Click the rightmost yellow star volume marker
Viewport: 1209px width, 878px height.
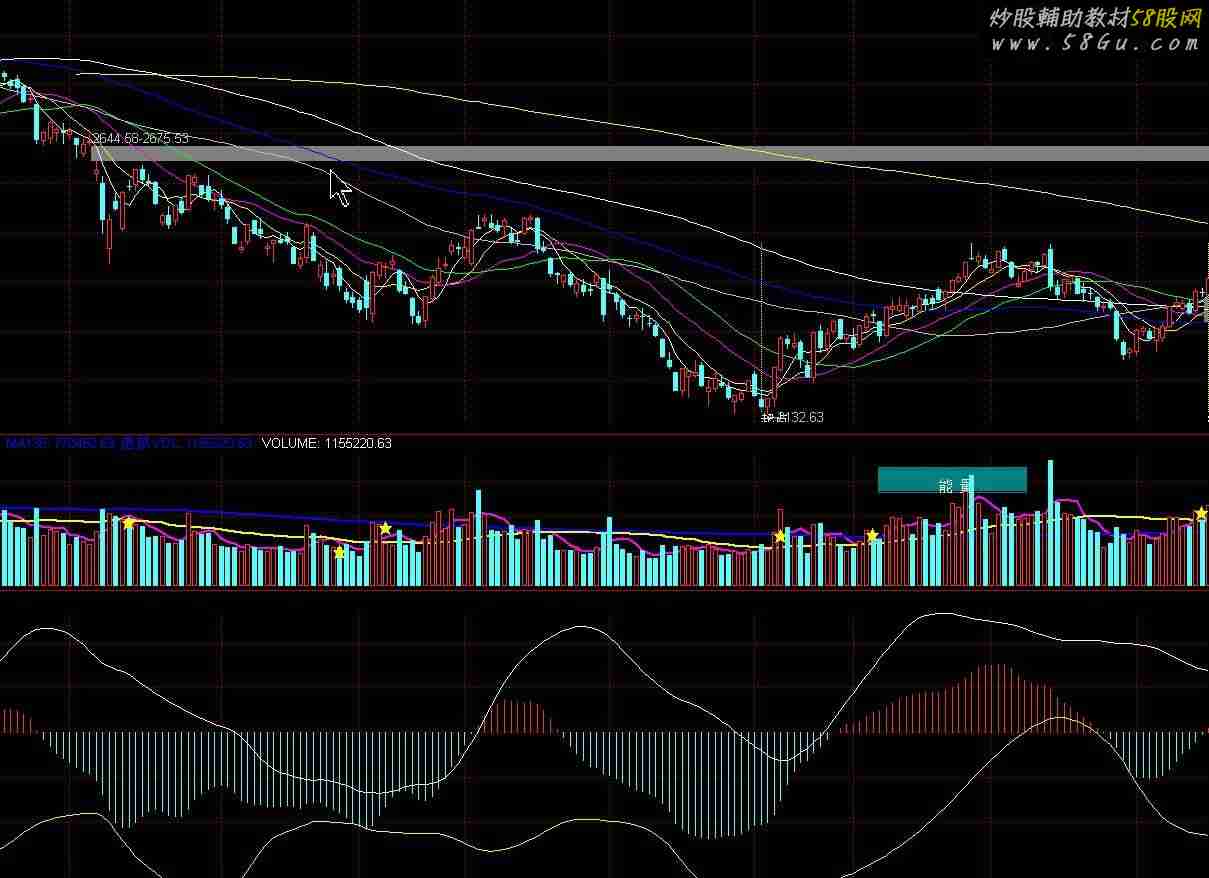[x=1201, y=514]
